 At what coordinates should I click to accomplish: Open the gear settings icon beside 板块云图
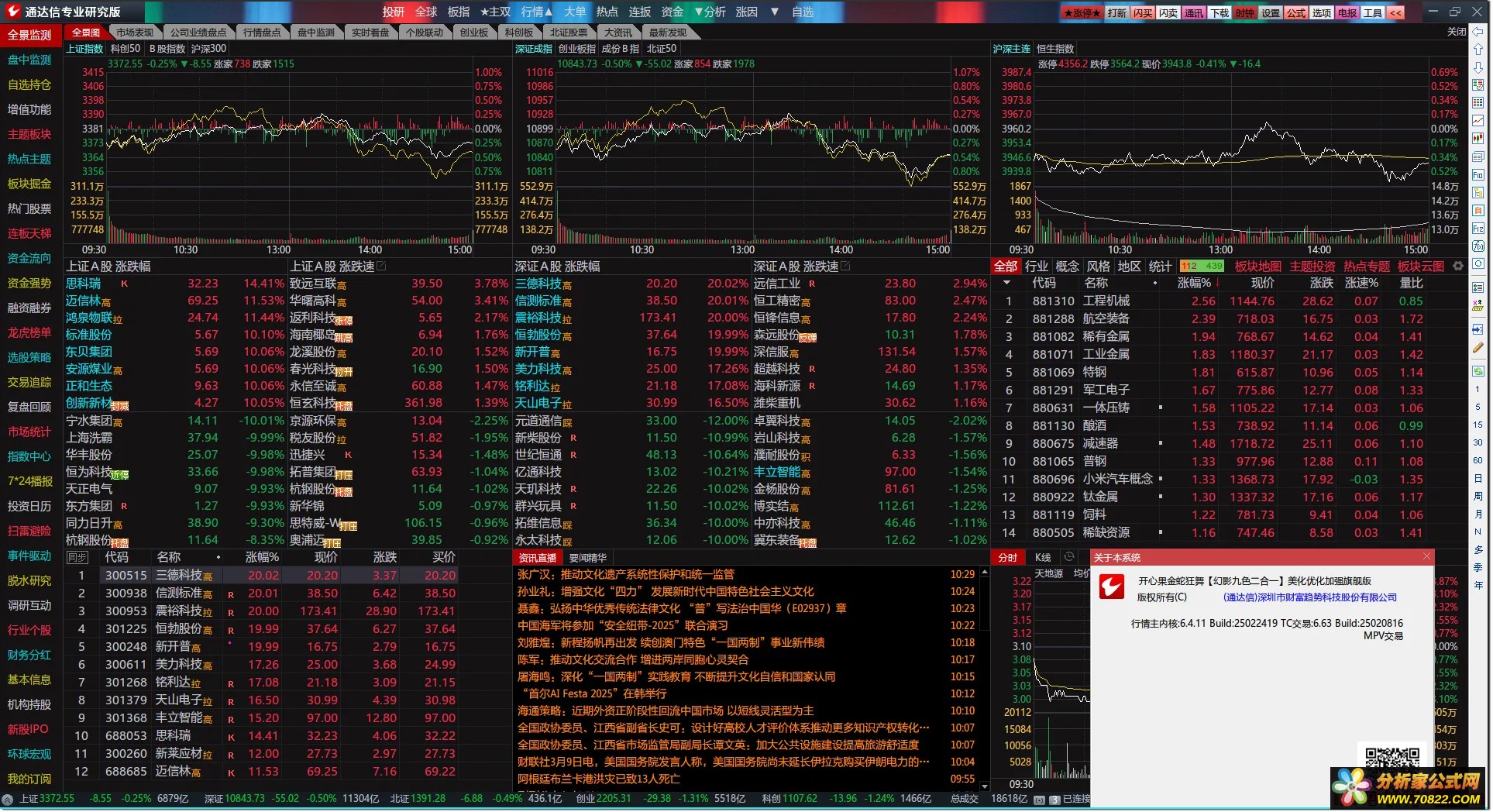point(1457,266)
